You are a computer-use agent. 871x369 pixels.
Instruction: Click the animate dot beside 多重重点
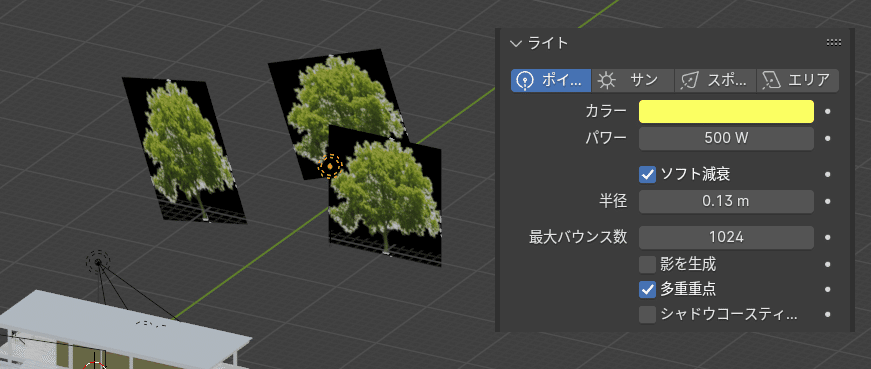[828, 289]
